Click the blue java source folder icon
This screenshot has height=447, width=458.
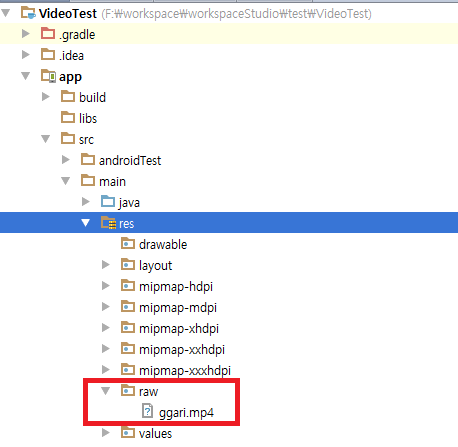click(108, 201)
